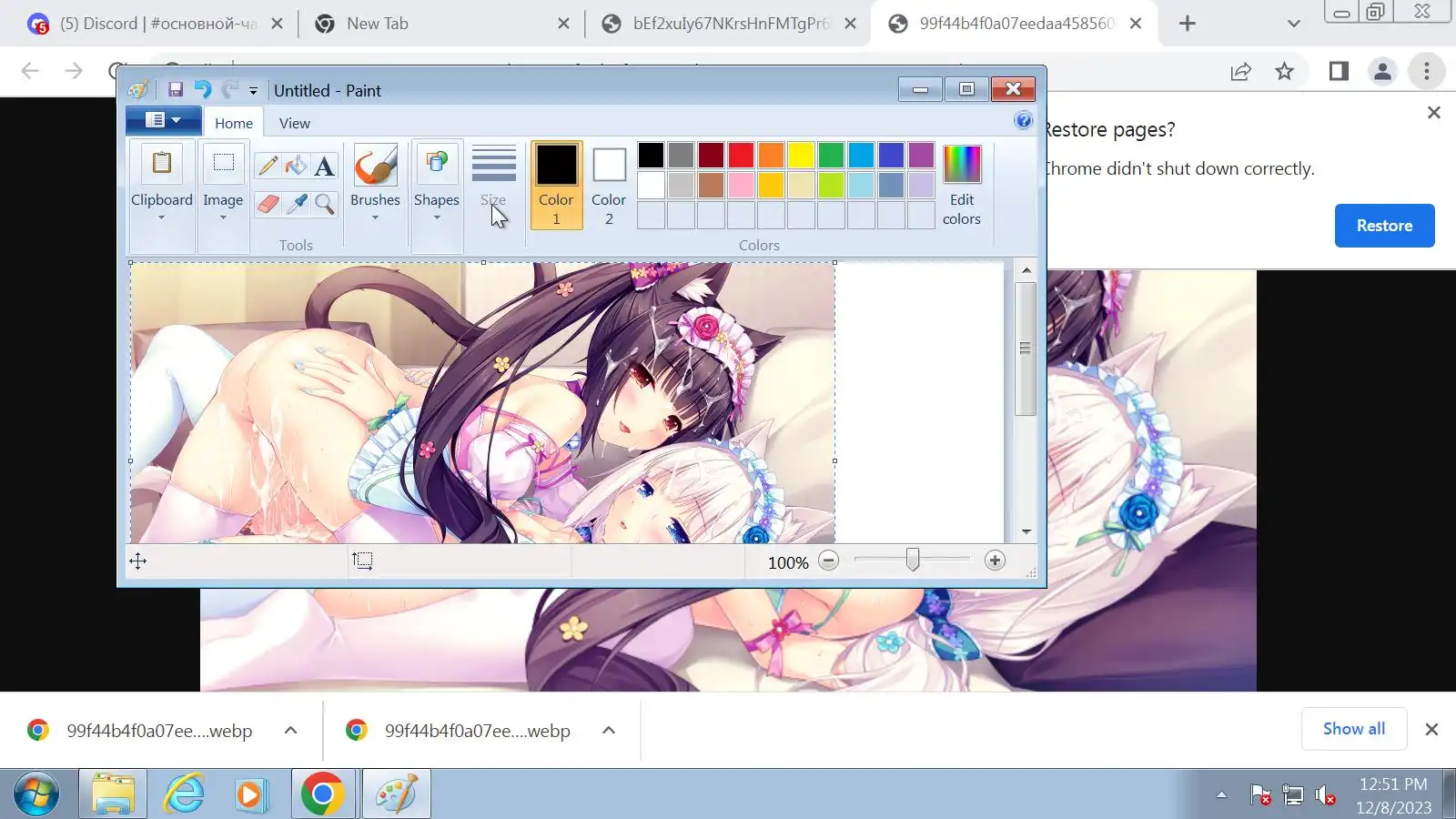Screen dimensions: 1456x819
Task: Open a new Chrome tab with plus button
Action: coord(1187,24)
